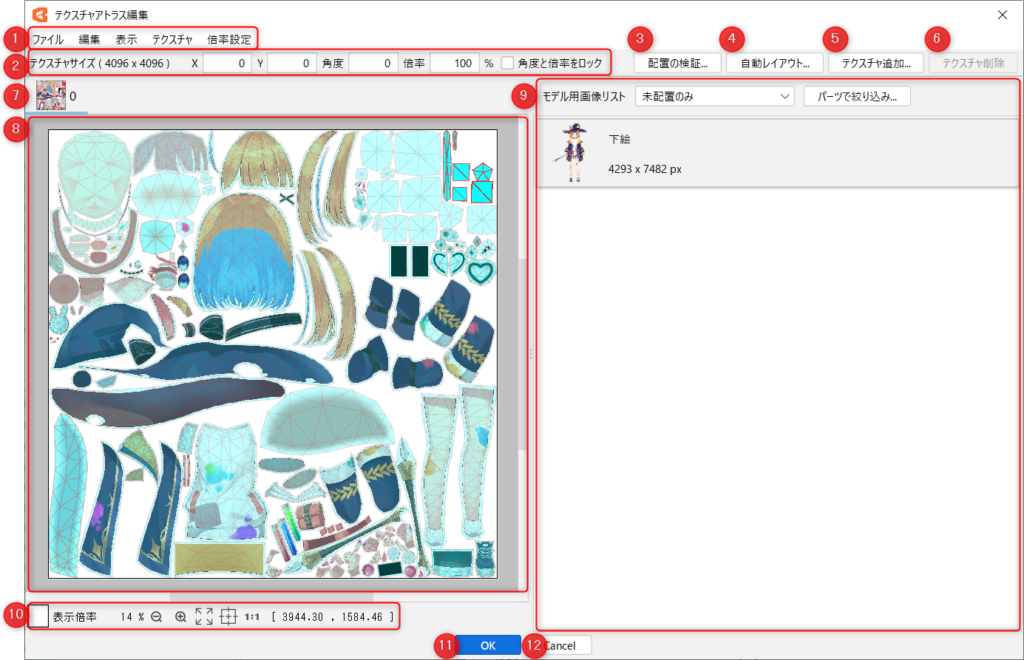Click the 1:1 actual size icon
The image size is (1024, 660).
252,617
